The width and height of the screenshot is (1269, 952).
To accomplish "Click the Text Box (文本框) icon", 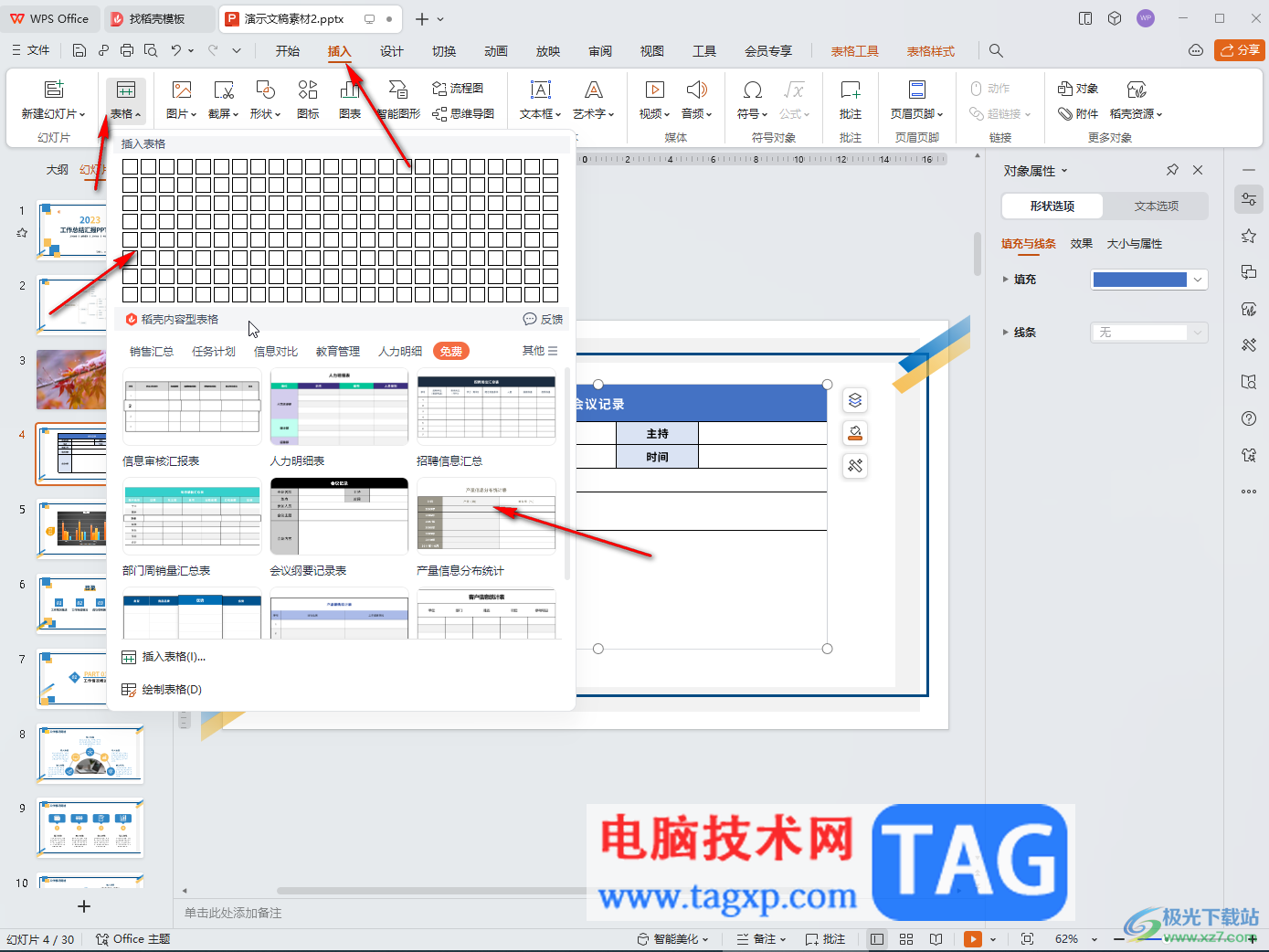I will [541, 90].
